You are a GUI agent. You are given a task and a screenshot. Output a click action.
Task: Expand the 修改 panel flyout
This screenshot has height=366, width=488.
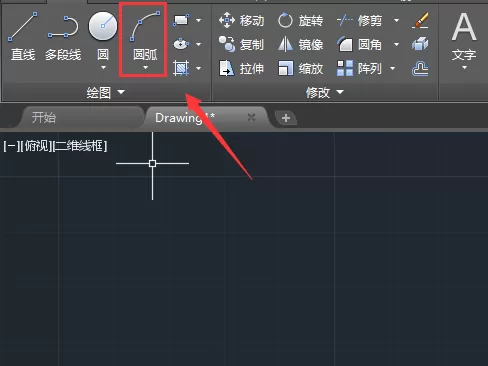(325, 92)
